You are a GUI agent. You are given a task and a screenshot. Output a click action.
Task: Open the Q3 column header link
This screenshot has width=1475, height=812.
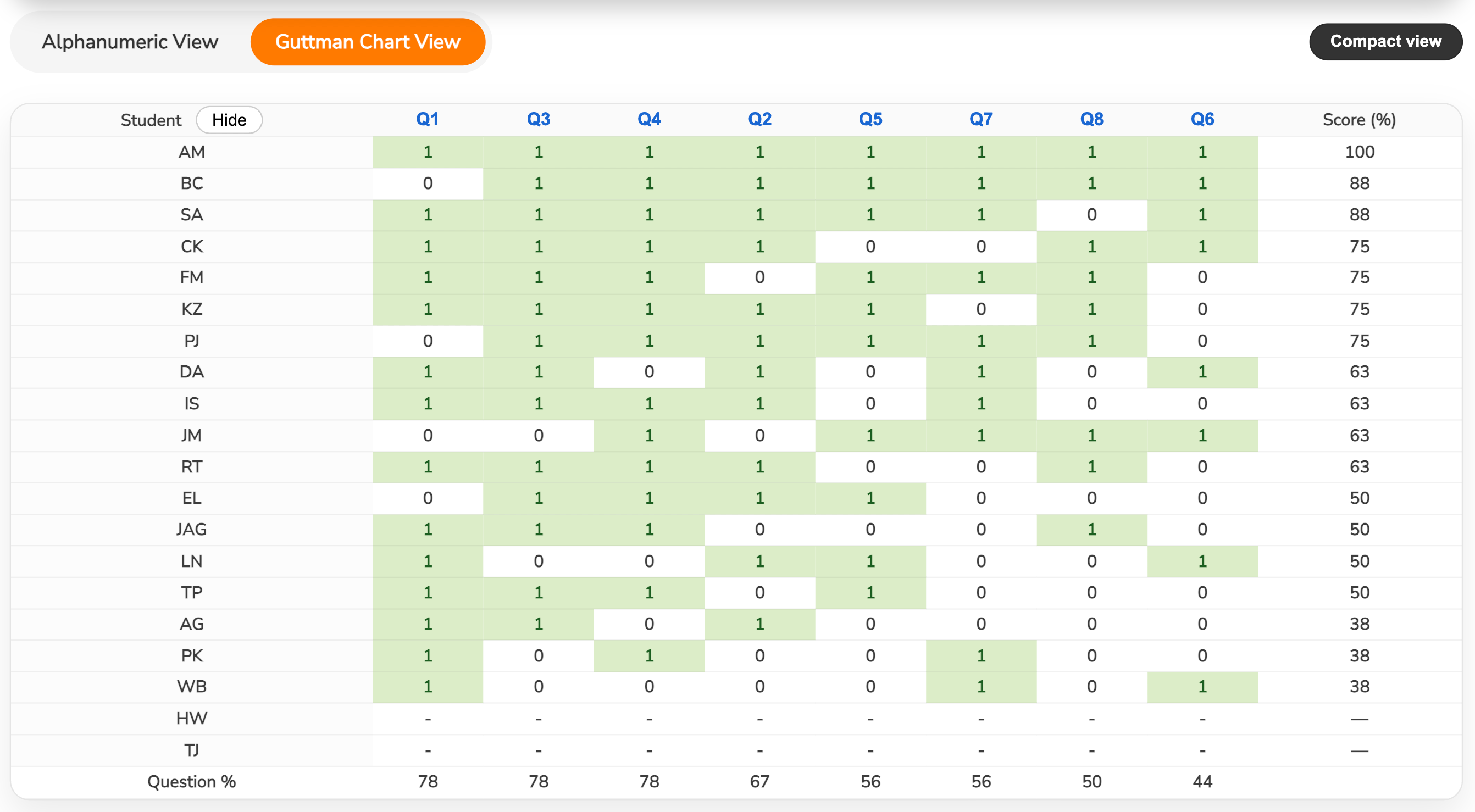pos(538,119)
